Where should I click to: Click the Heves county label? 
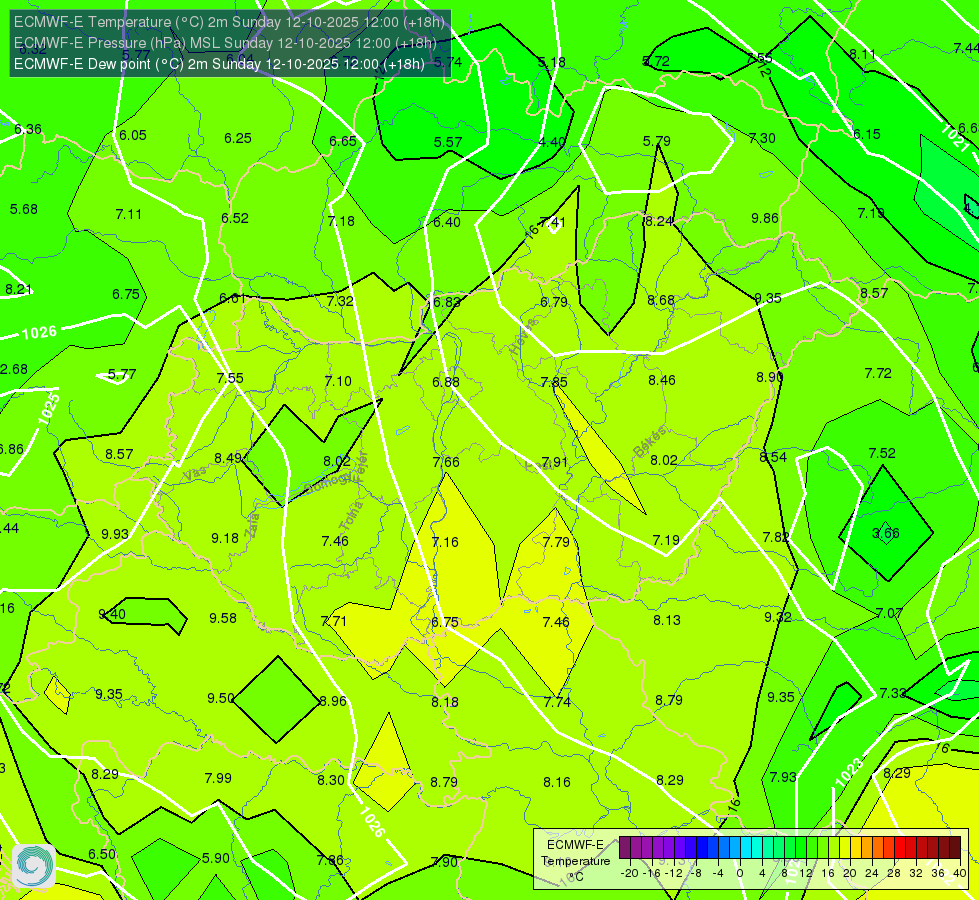pos(523,336)
